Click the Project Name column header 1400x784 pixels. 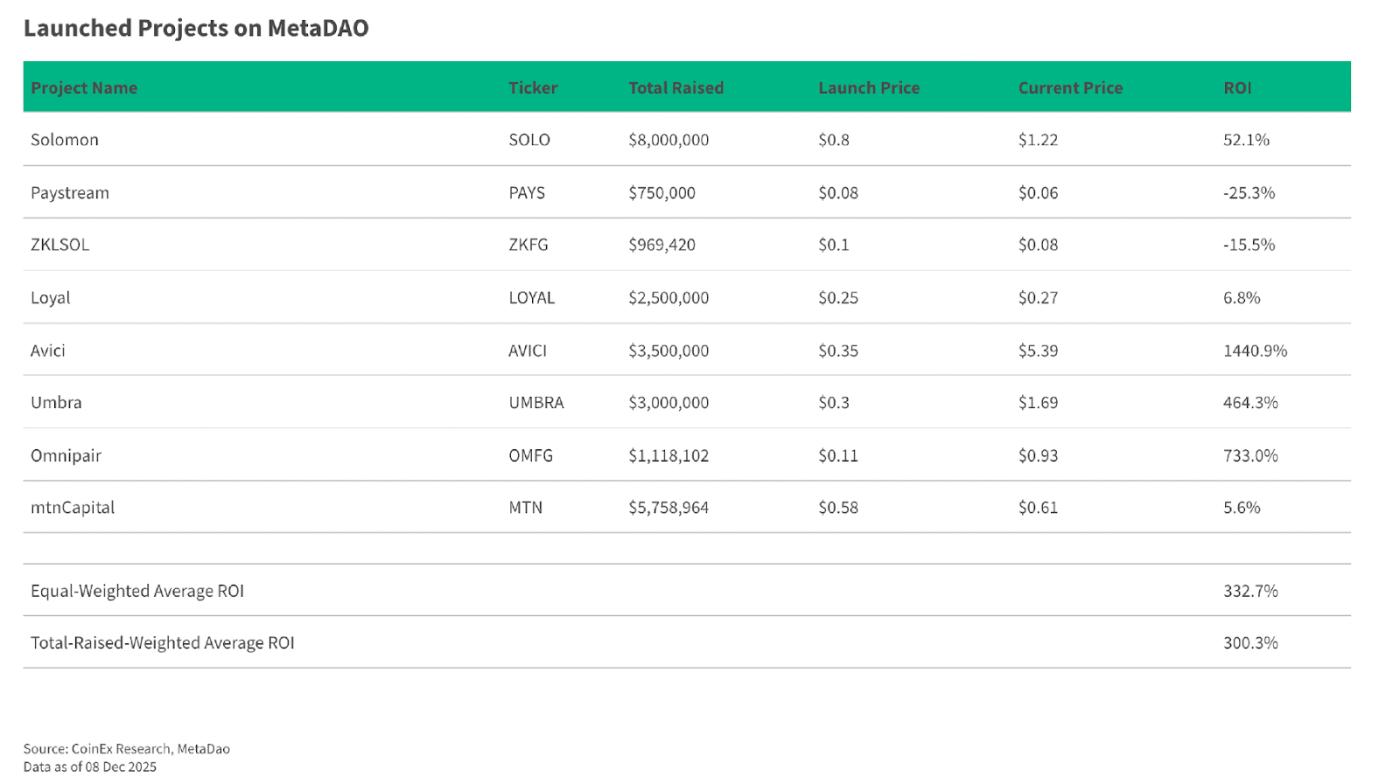(x=84, y=88)
